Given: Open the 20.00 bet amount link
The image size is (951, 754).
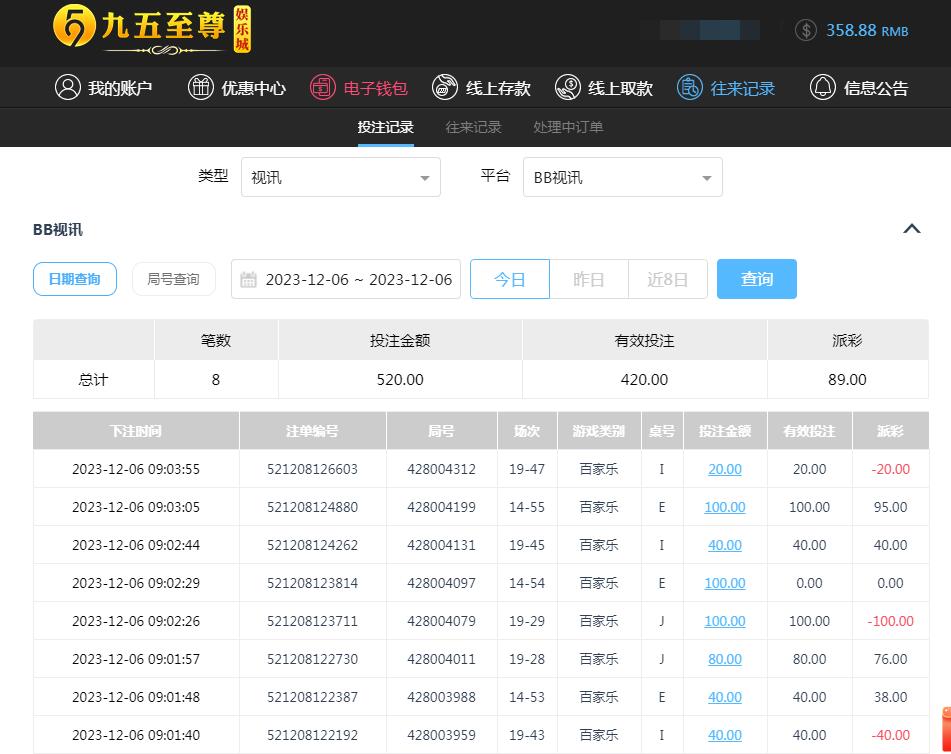Looking at the screenshot, I should [x=725, y=469].
